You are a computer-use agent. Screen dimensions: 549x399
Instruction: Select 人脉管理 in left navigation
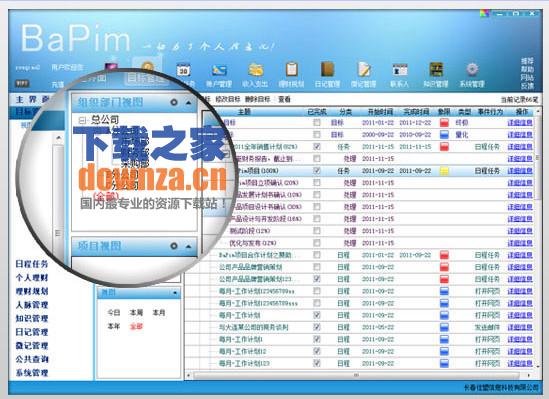(32, 305)
